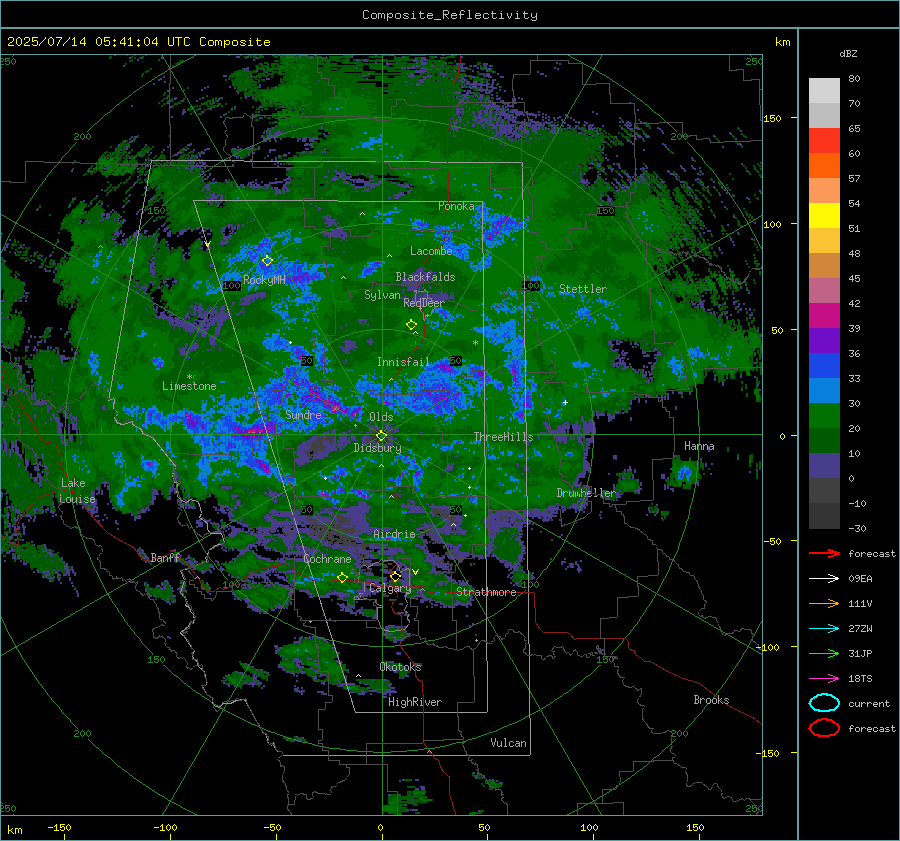The image size is (900, 841).
Task: Click the orange 111V arrow in the legend
Action: [824, 603]
